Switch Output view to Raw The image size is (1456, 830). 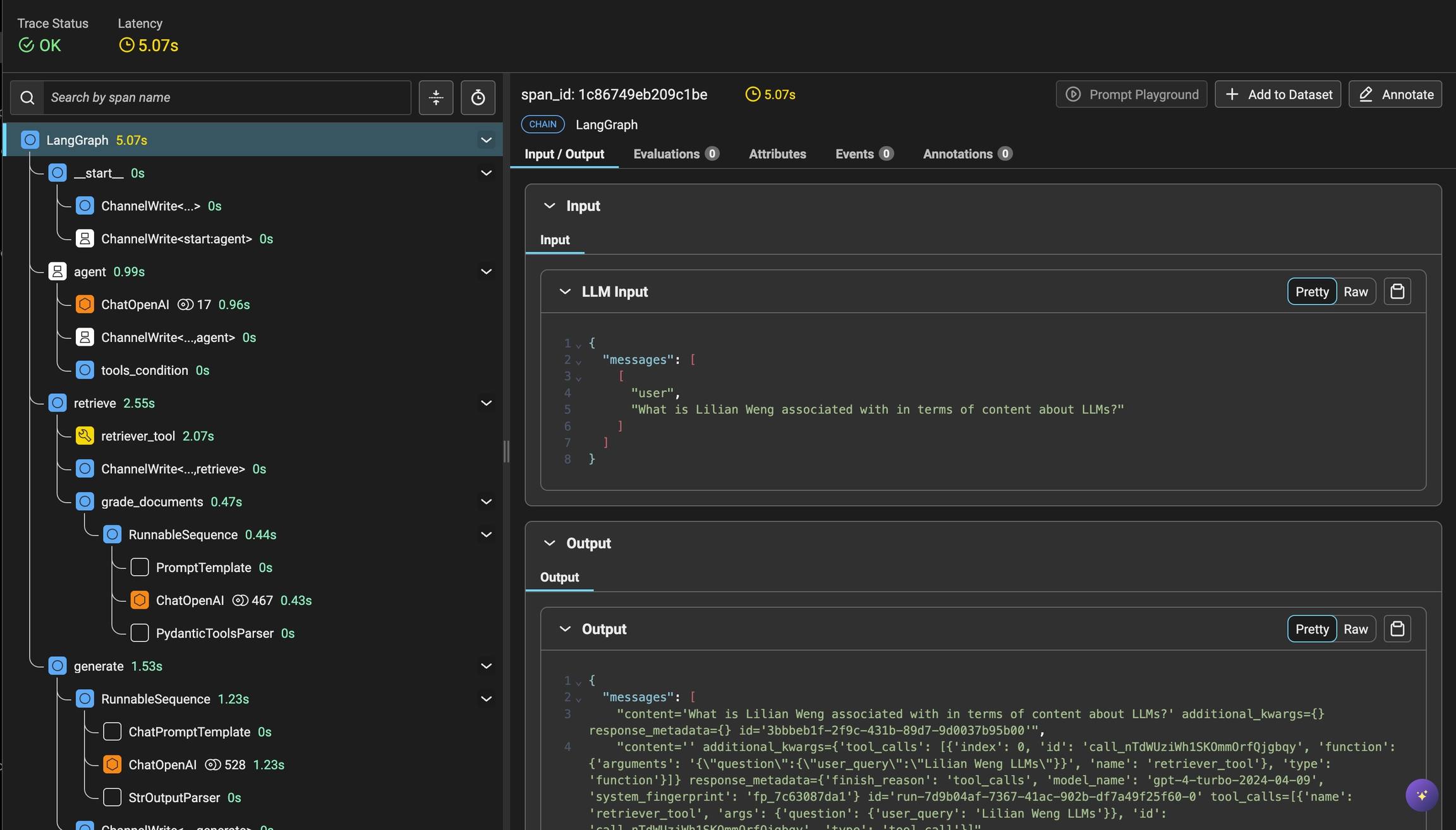click(1356, 629)
